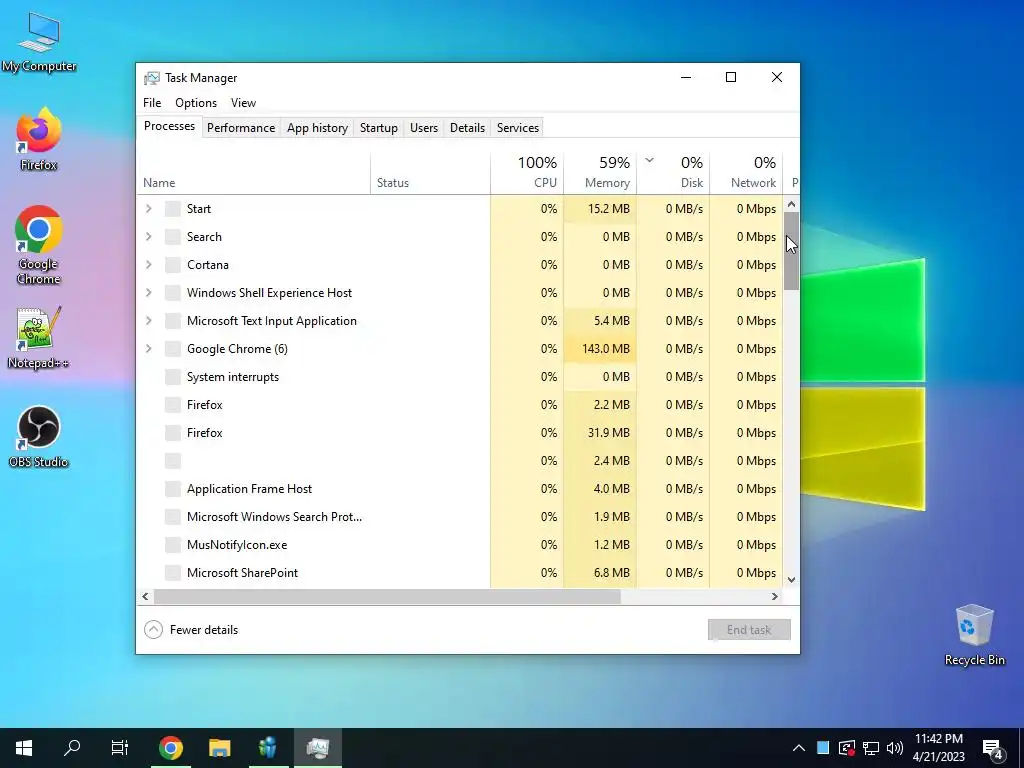The image size is (1024, 768).
Task: Select Microsoft Windows Search Prot... process
Action: [x=460, y=517]
